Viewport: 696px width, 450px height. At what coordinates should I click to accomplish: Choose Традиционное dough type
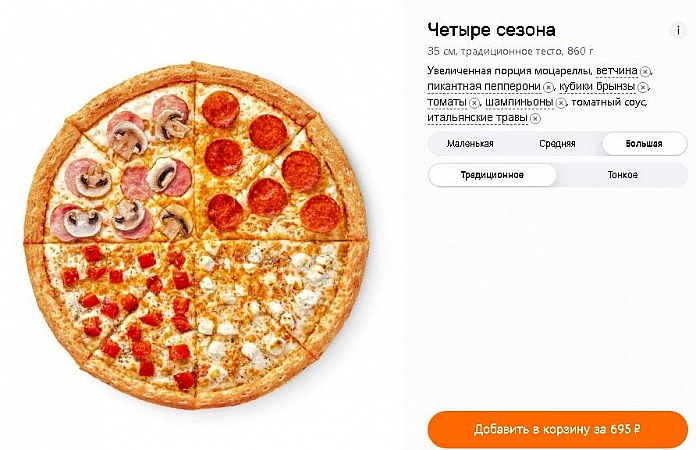pos(492,175)
